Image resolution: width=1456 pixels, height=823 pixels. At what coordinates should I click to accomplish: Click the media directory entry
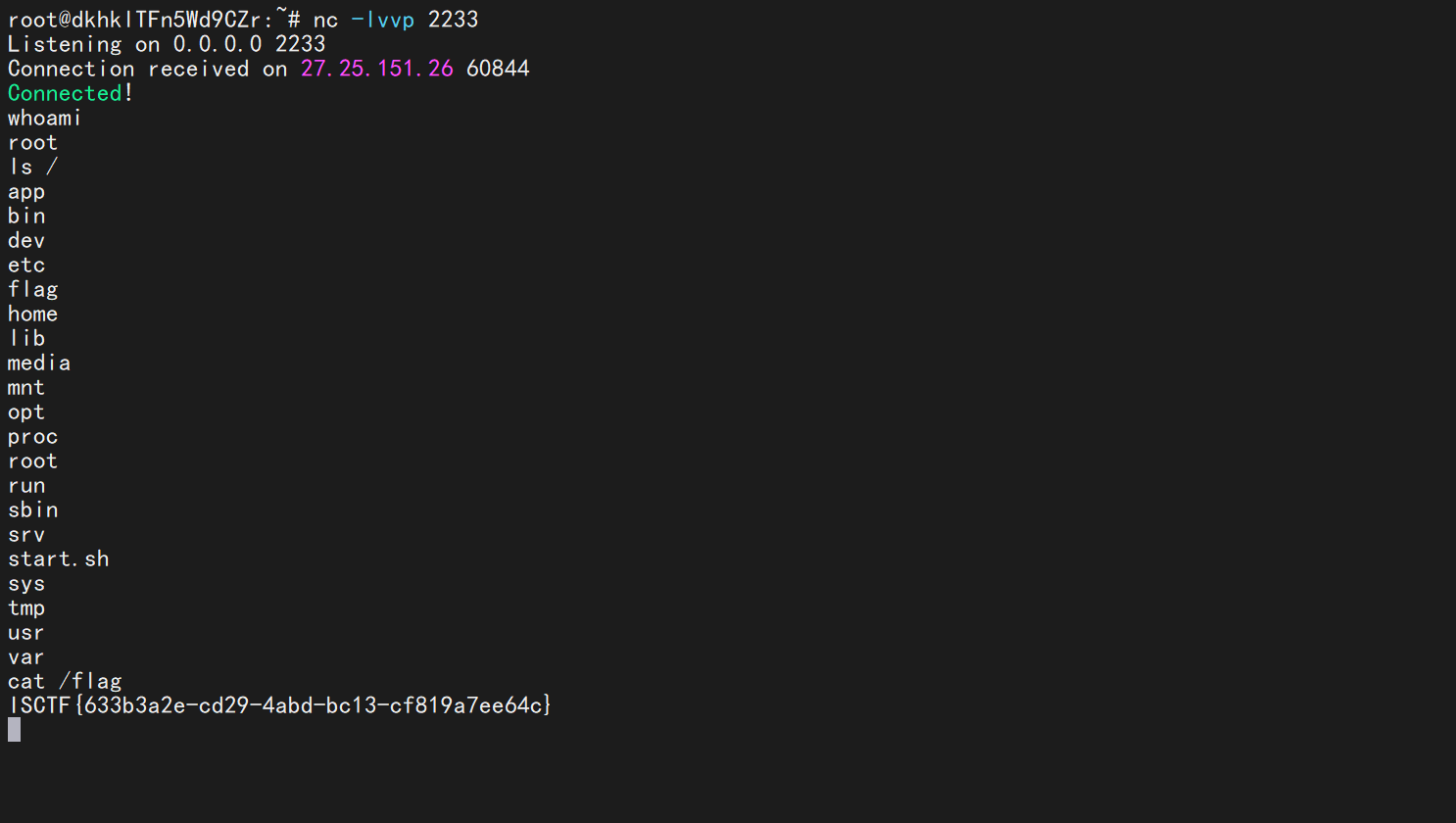click(39, 363)
